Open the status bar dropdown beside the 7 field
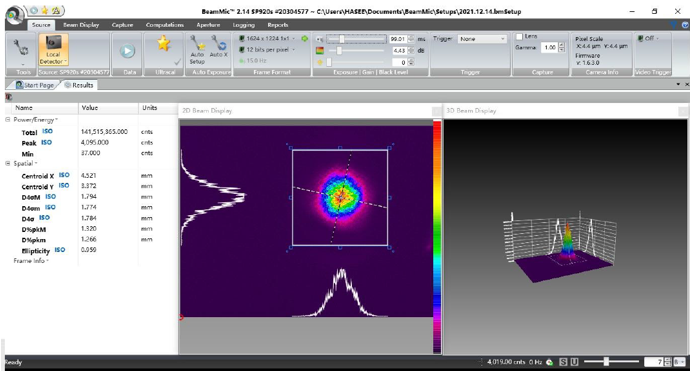The image size is (692, 371). 679,362
